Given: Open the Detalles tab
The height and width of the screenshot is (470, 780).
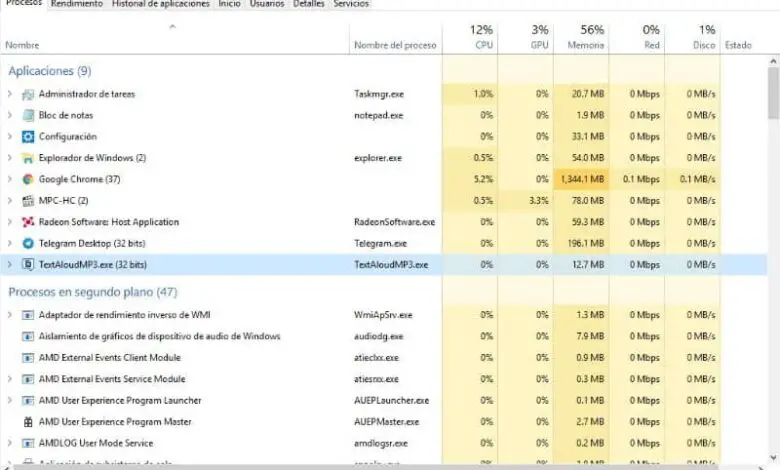Looking at the screenshot, I should (308, 4).
